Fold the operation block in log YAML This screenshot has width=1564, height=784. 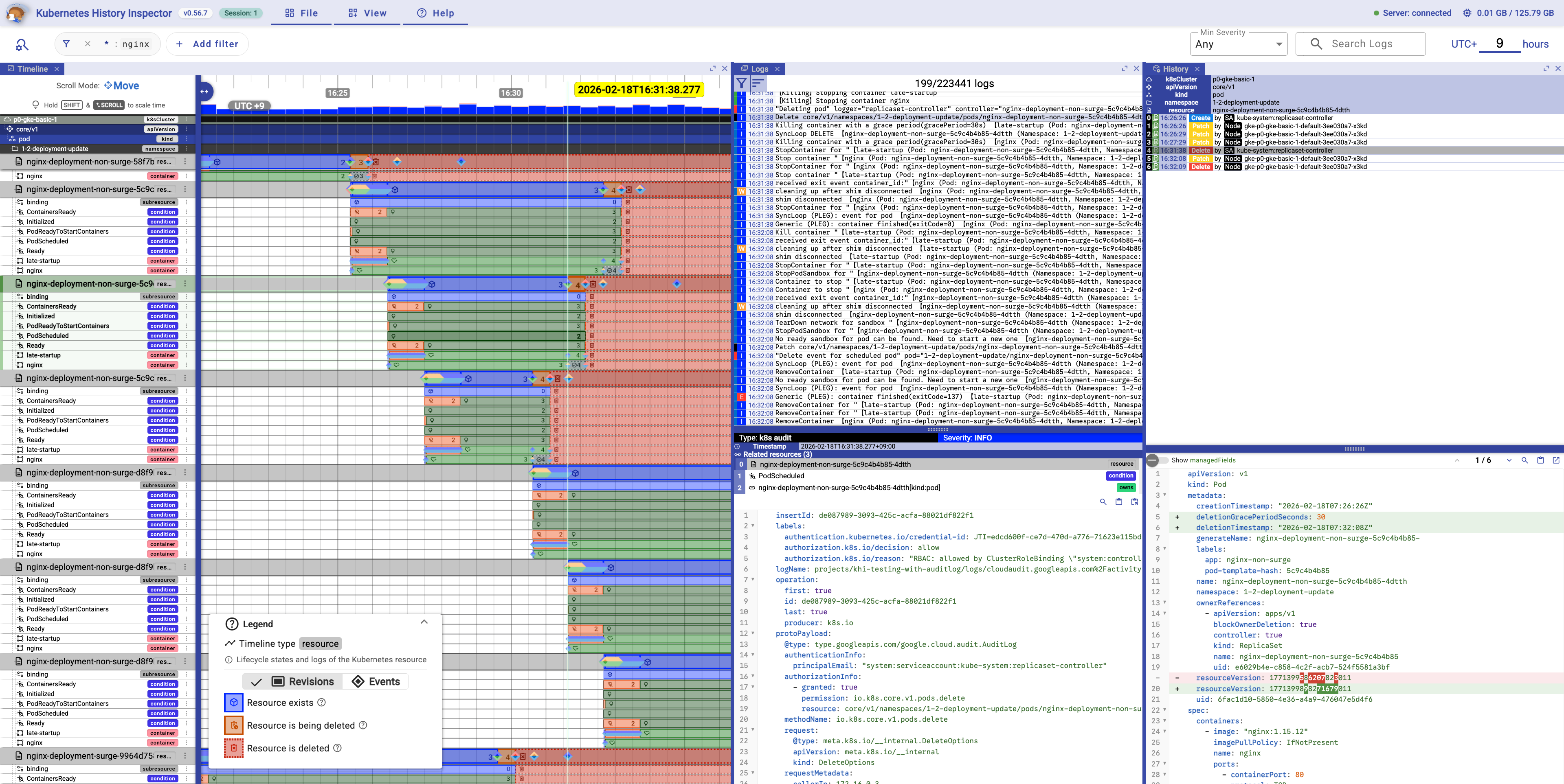[753, 580]
